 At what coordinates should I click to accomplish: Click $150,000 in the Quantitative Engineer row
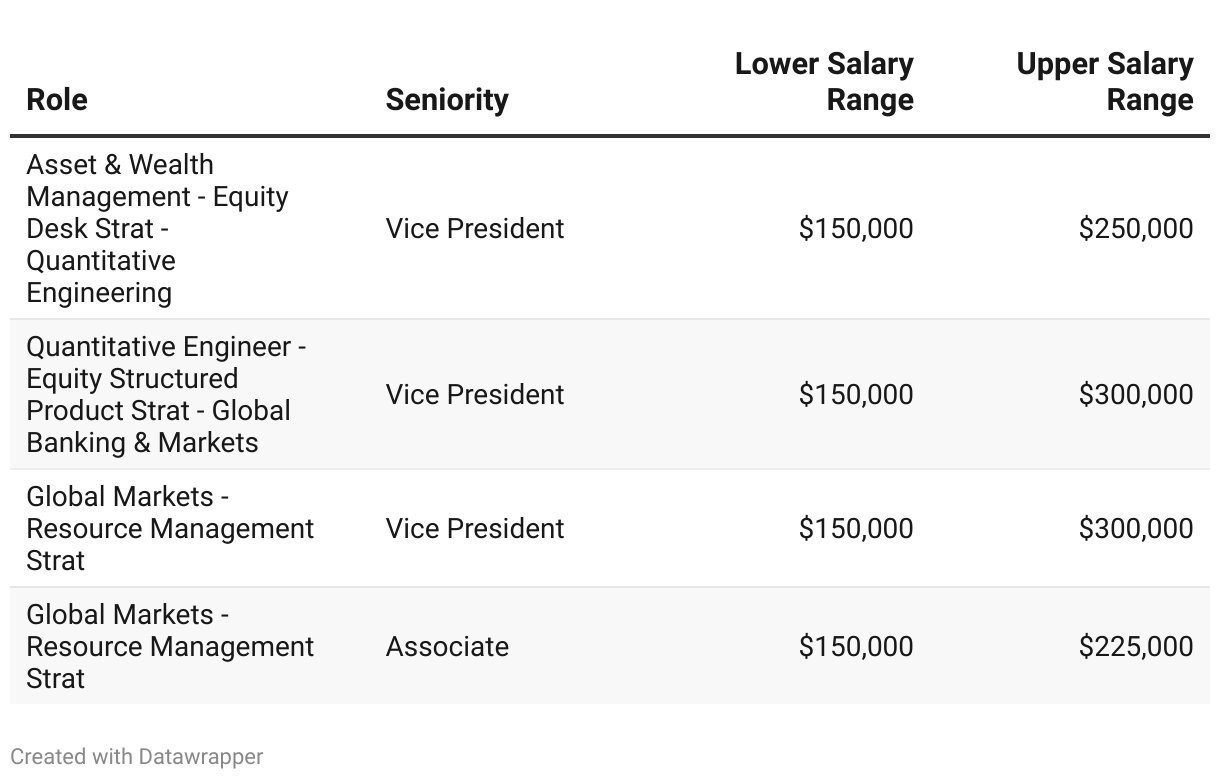[x=855, y=394]
